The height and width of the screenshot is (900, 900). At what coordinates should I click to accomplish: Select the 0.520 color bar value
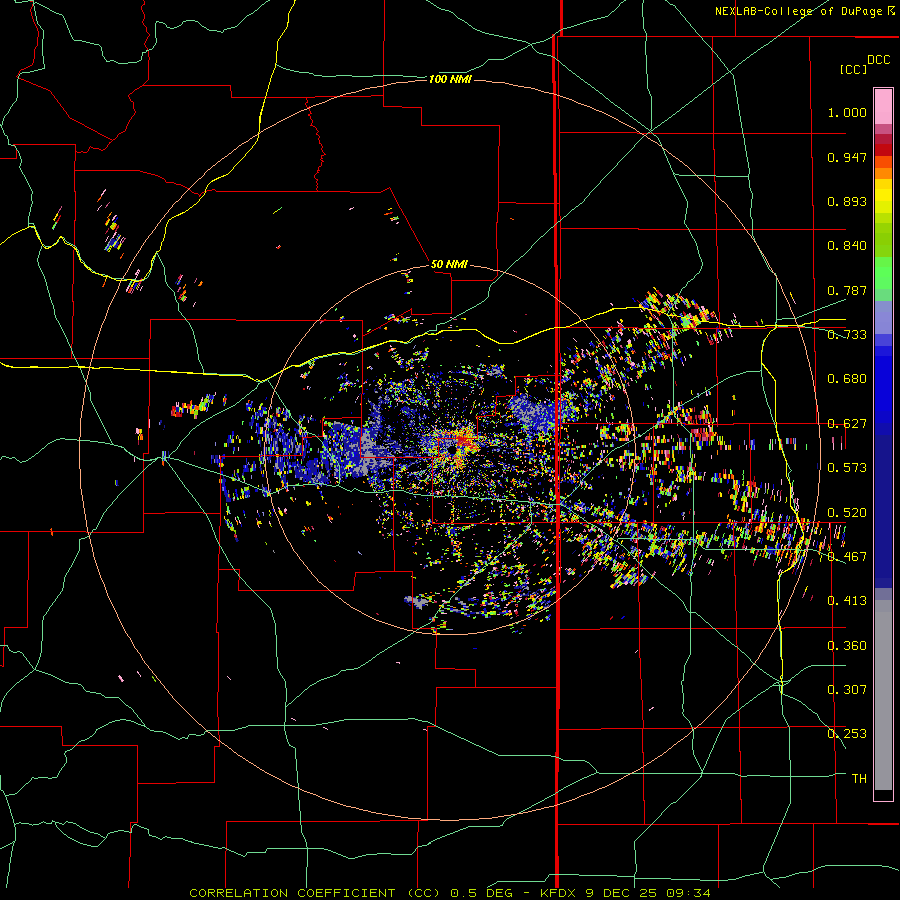coord(847,513)
